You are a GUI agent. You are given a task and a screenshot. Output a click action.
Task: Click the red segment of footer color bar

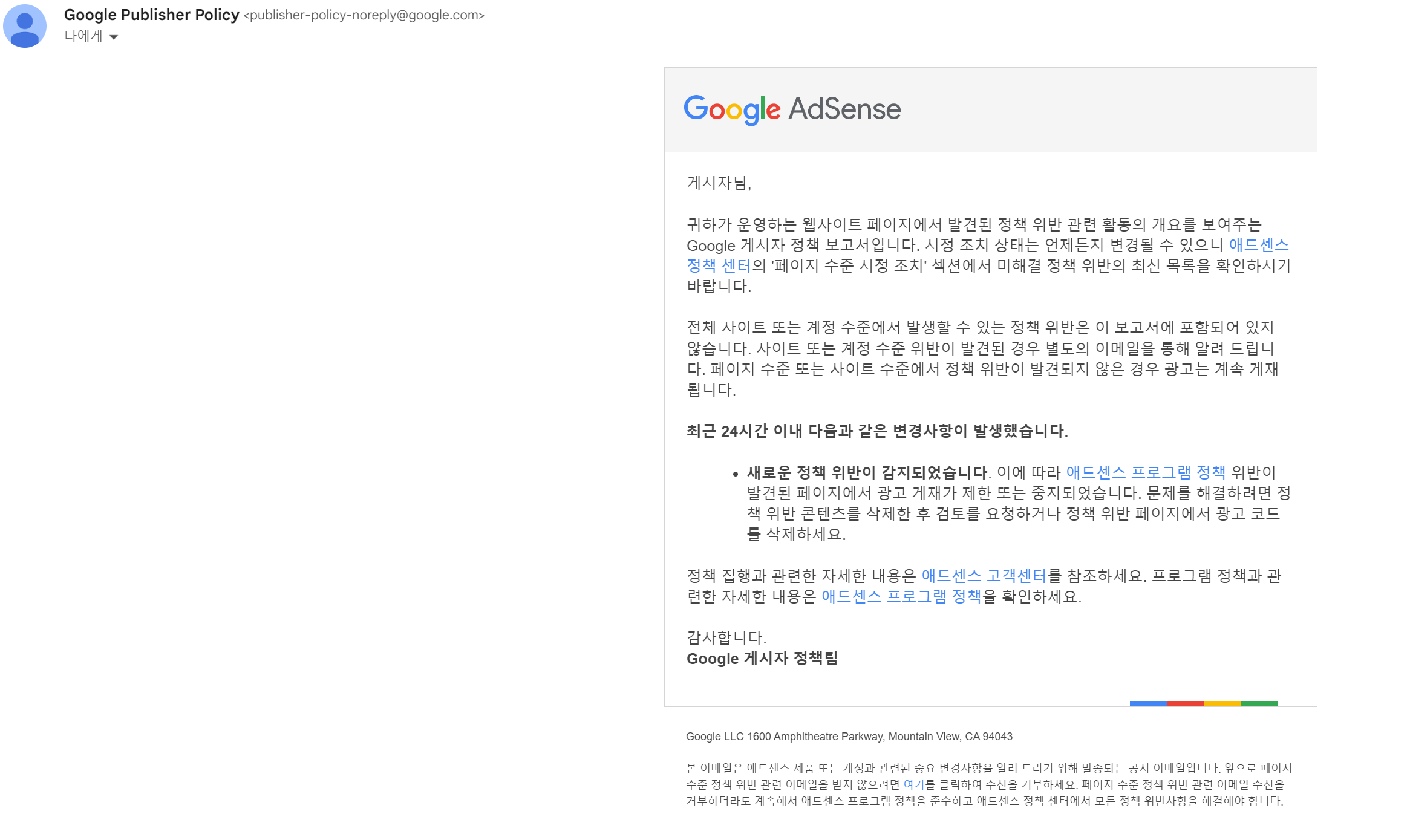click(x=1185, y=703)
